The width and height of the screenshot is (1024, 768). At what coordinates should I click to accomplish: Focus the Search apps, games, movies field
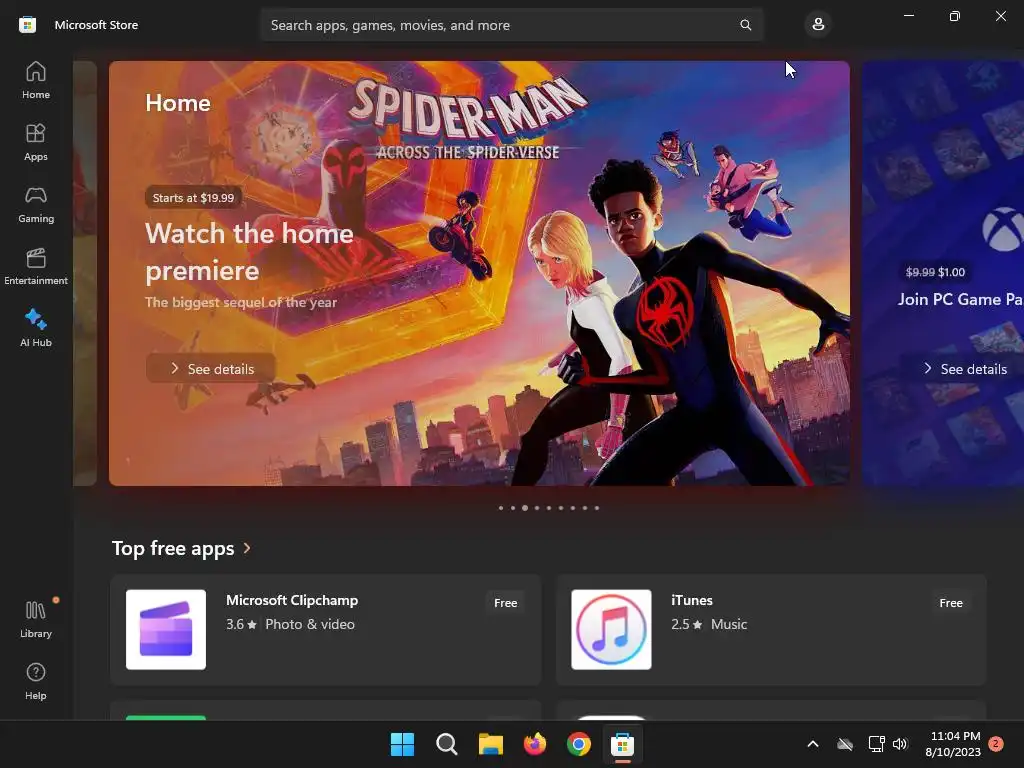(x=512, y=25)
